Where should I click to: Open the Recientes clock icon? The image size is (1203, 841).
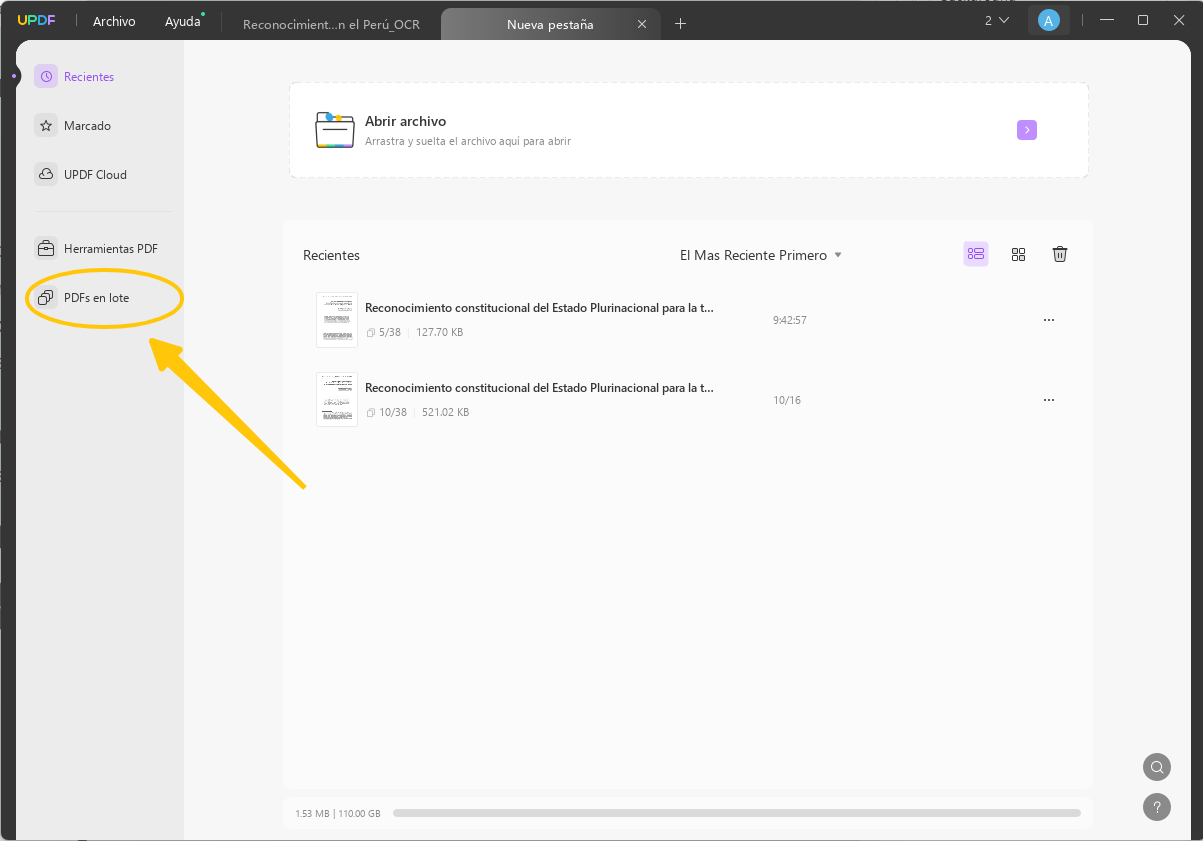tap(46, 76)
